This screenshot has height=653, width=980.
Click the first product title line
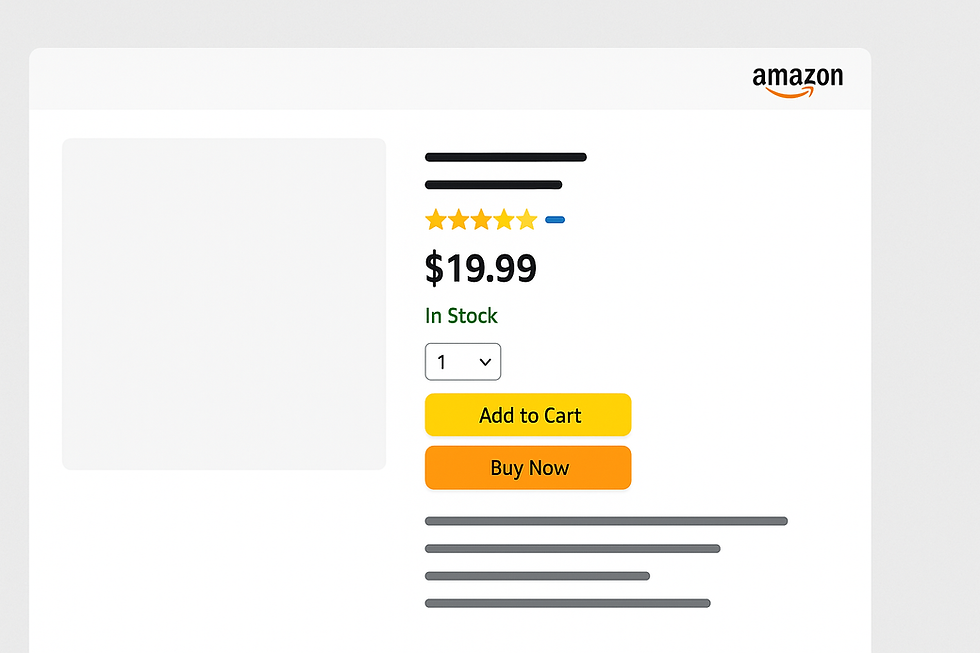pyautogui.click(x=506, y=157)
